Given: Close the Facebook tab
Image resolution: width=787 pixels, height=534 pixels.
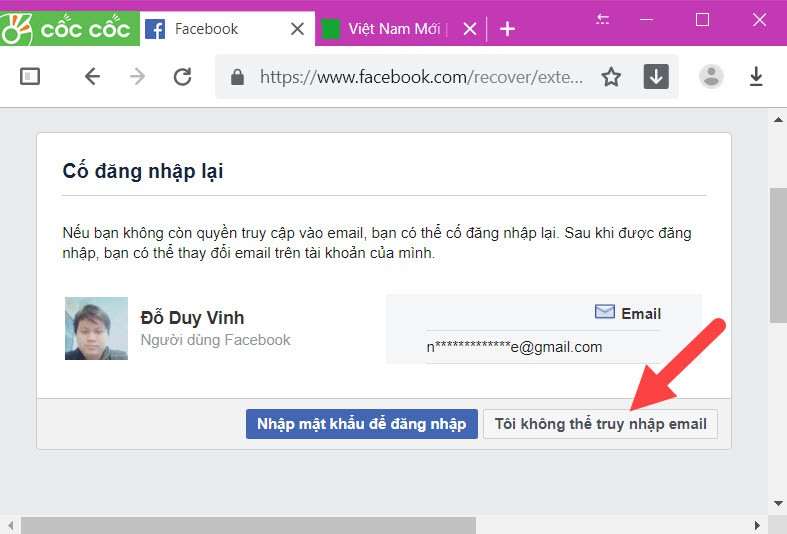Looking at the screenshot, I should click(x=297, y=29).
